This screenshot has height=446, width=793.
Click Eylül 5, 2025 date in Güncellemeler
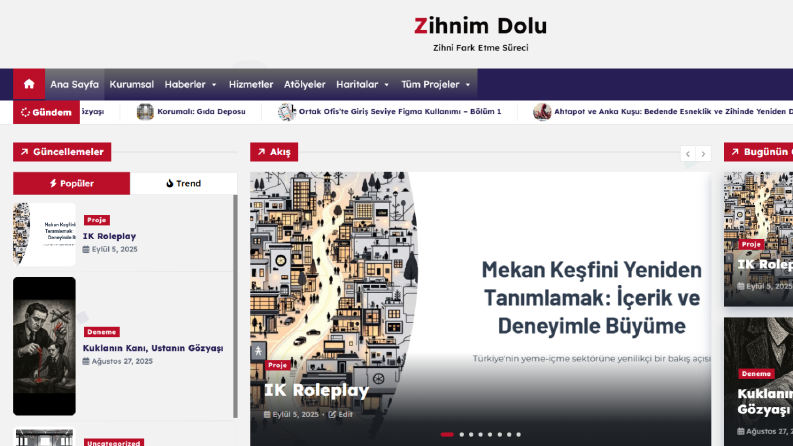(114, 249)
